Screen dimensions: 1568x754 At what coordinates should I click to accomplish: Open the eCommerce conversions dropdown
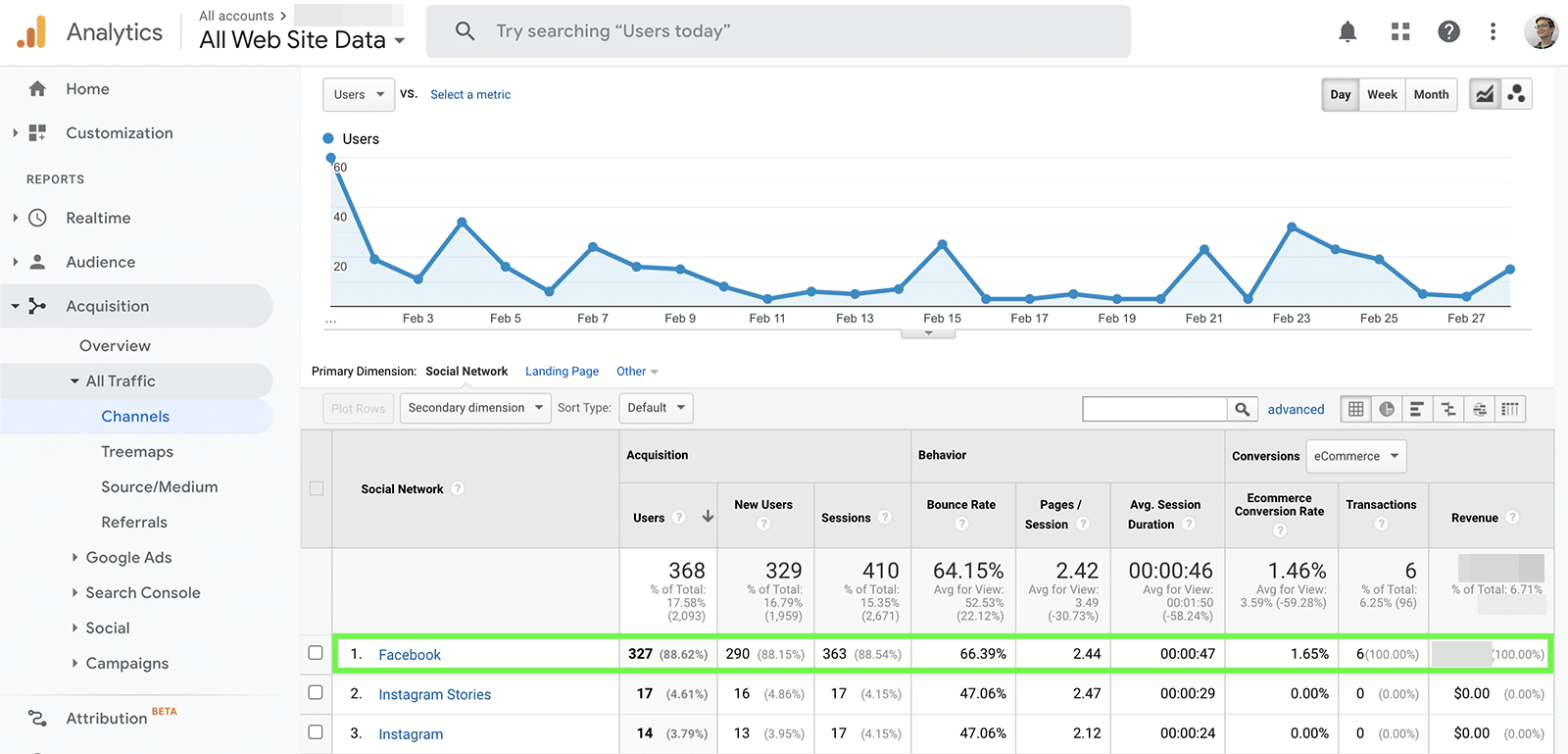click(x=1355, y=456)
